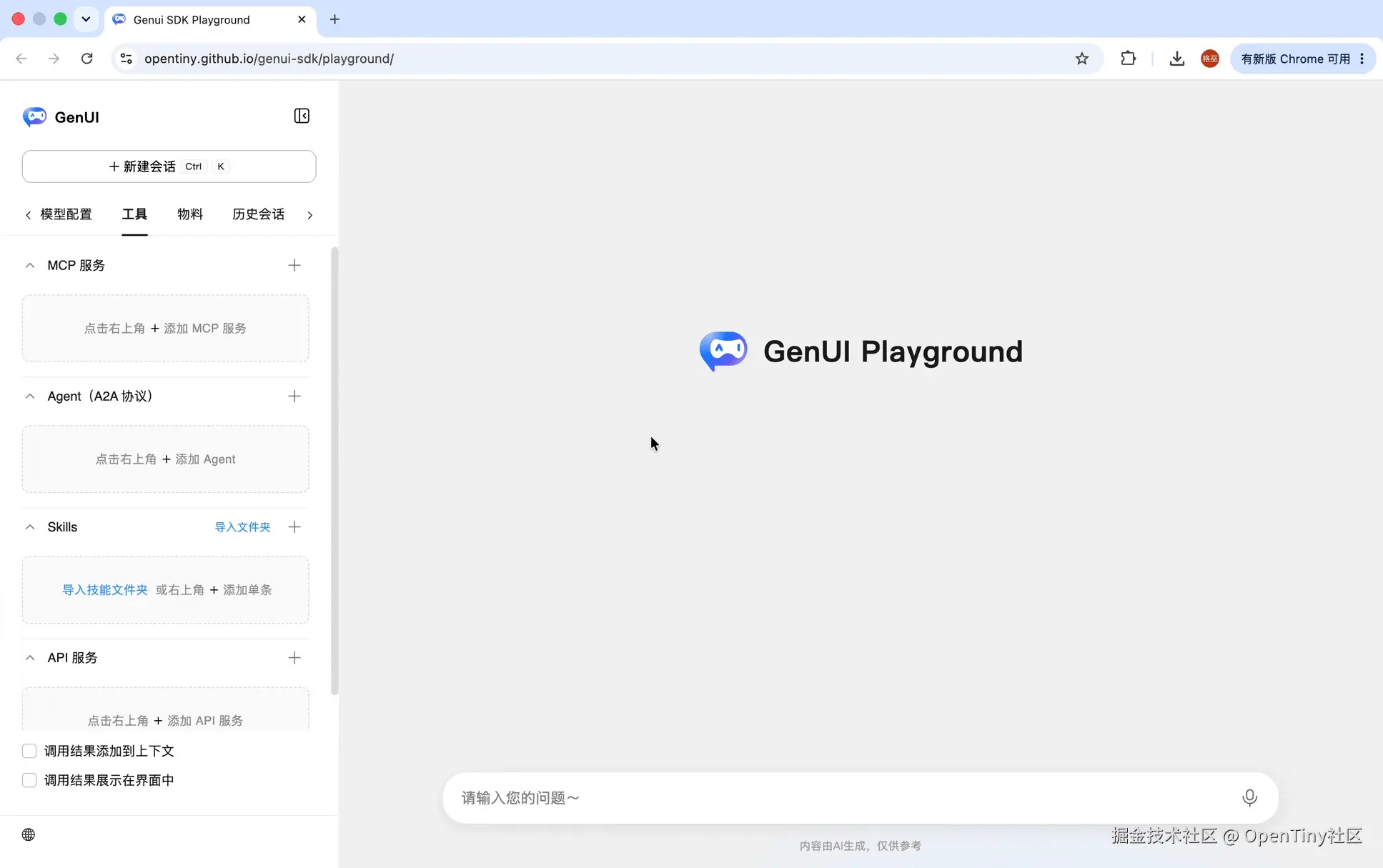Image resolution: width=1383 pixels, height=868 pixels.
Task: Select the 工具 tab
Action: pyautogui.click(x=134, y=214)
